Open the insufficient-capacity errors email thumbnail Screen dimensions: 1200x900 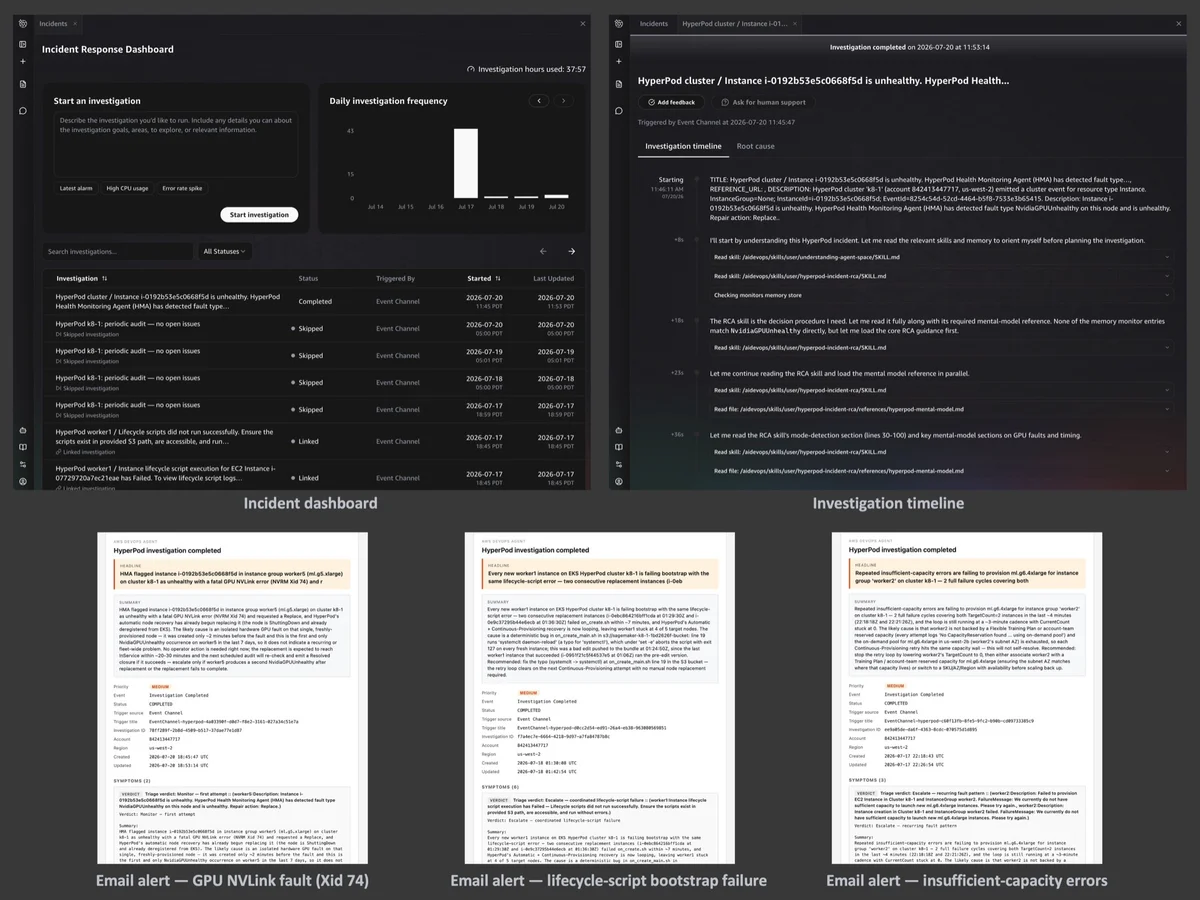967,698
